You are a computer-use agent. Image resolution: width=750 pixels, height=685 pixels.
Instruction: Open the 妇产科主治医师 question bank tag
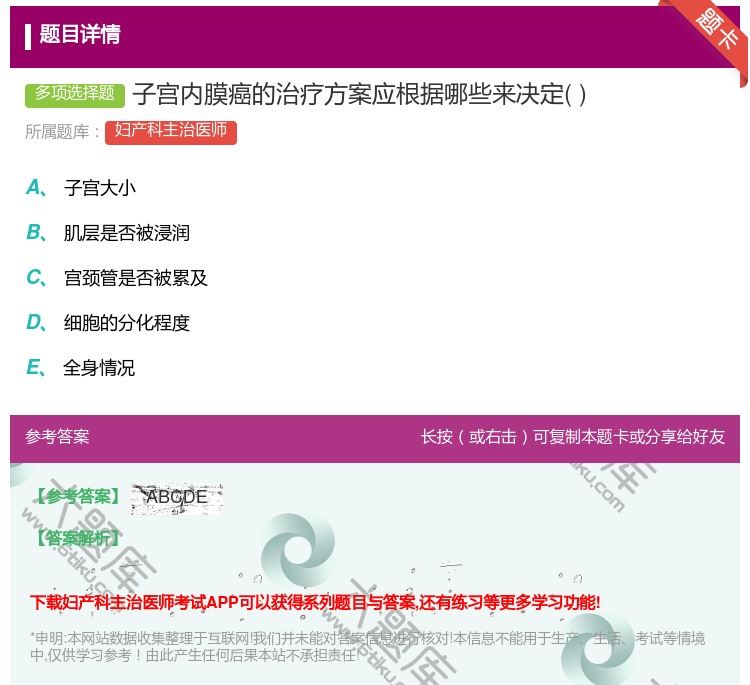point(171,132)
